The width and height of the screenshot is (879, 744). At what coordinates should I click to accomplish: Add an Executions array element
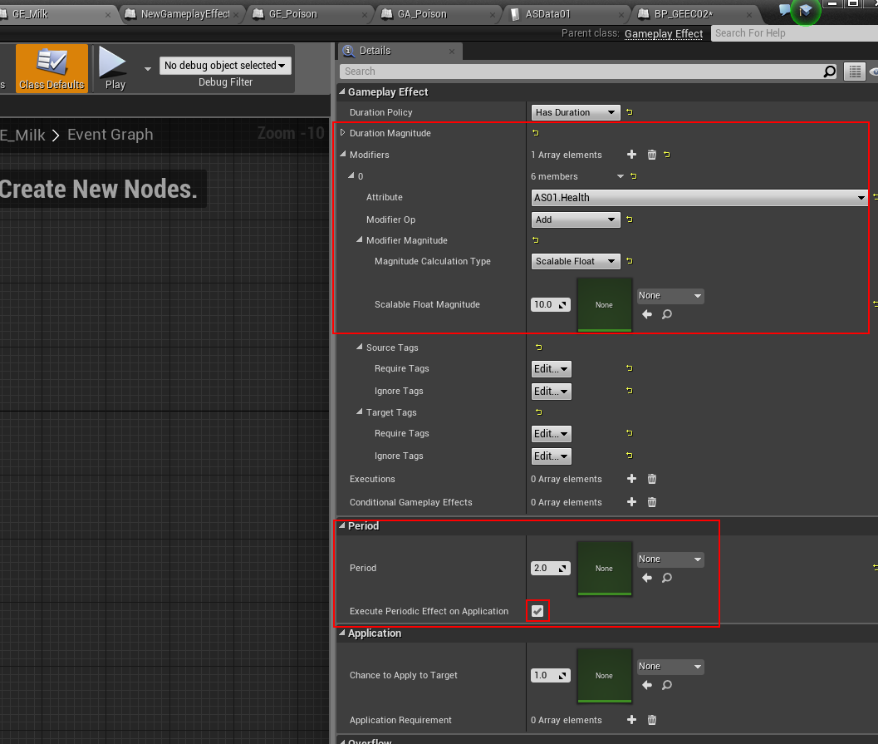(x=632, y=478)
